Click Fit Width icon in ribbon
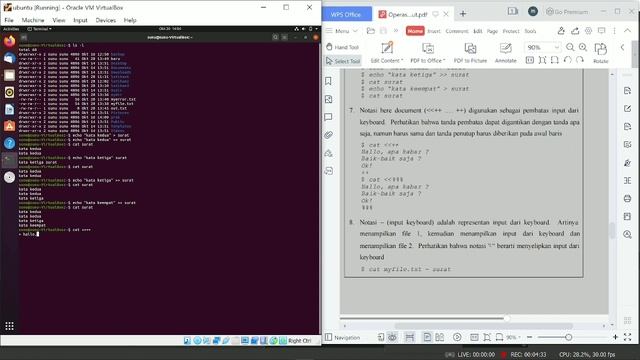This screenshot has width=640, height=360. (x=554, y=60)
